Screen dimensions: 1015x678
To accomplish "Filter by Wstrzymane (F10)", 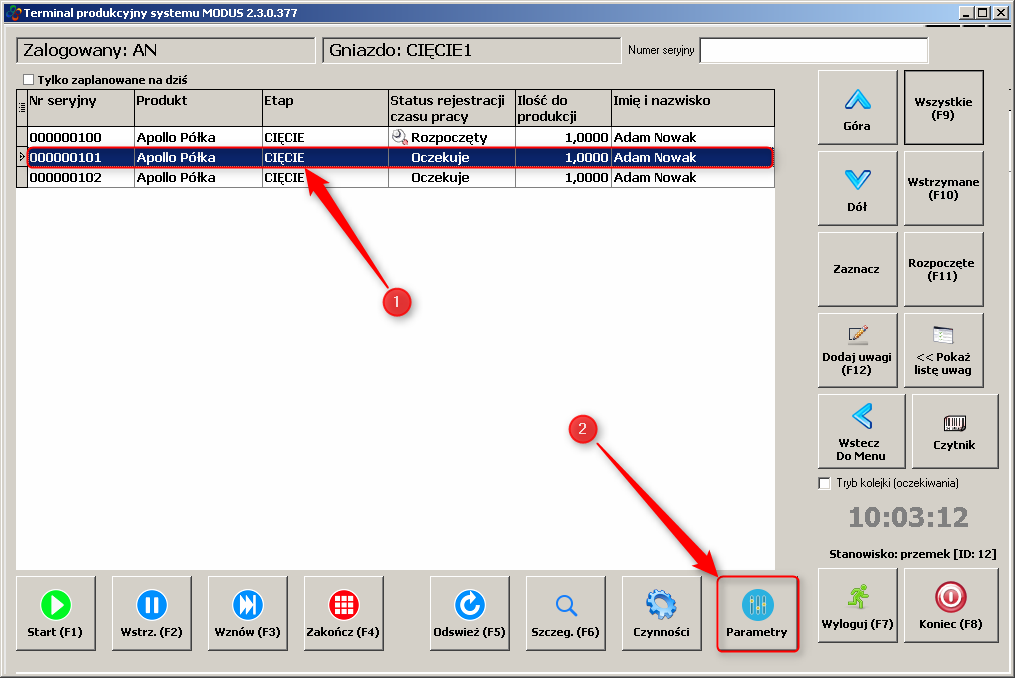I will point(943,189).
